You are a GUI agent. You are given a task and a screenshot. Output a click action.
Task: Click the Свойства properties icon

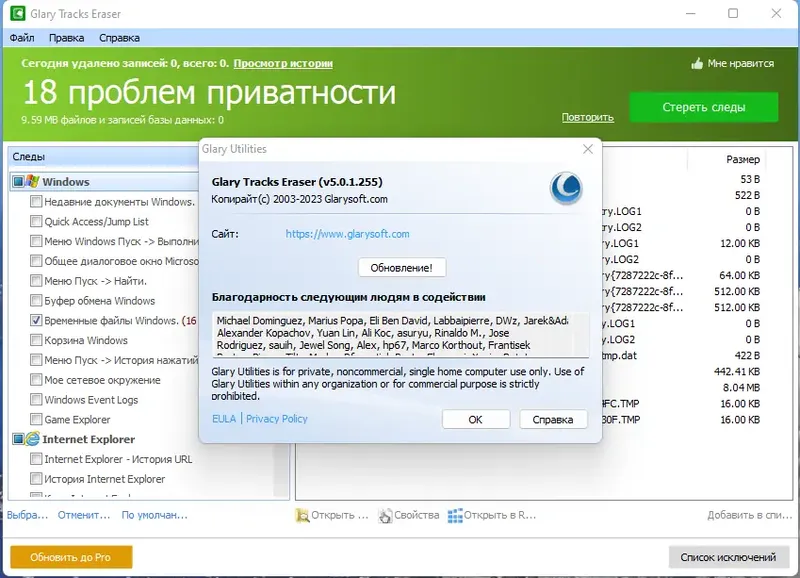tap(385, 515)
